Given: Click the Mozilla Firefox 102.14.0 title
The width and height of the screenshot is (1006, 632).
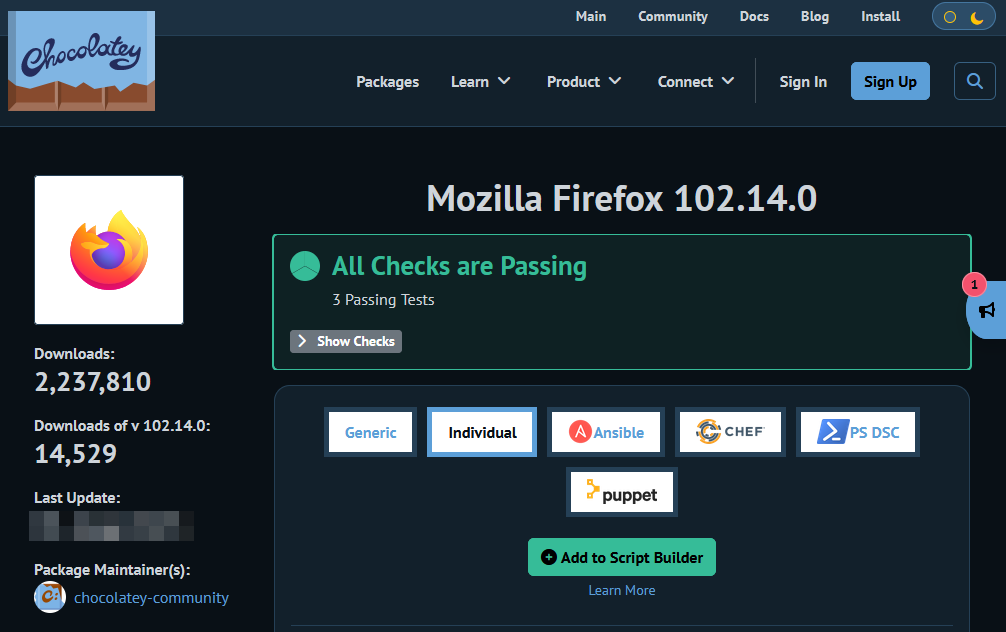Looking at the screenshot, I should [x=622, y=198].
